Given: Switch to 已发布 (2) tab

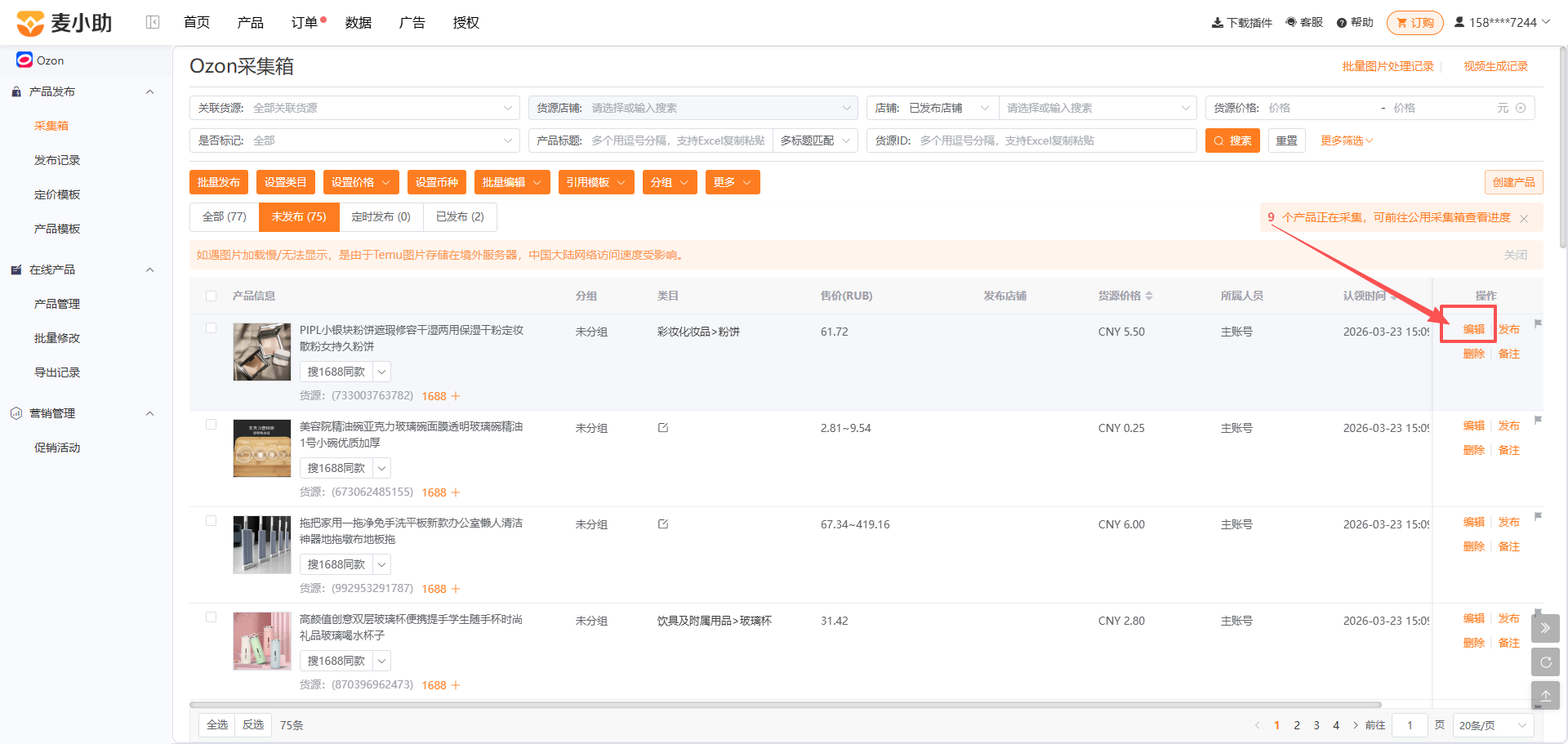Looking at the screenshot, I should [460, 216].
